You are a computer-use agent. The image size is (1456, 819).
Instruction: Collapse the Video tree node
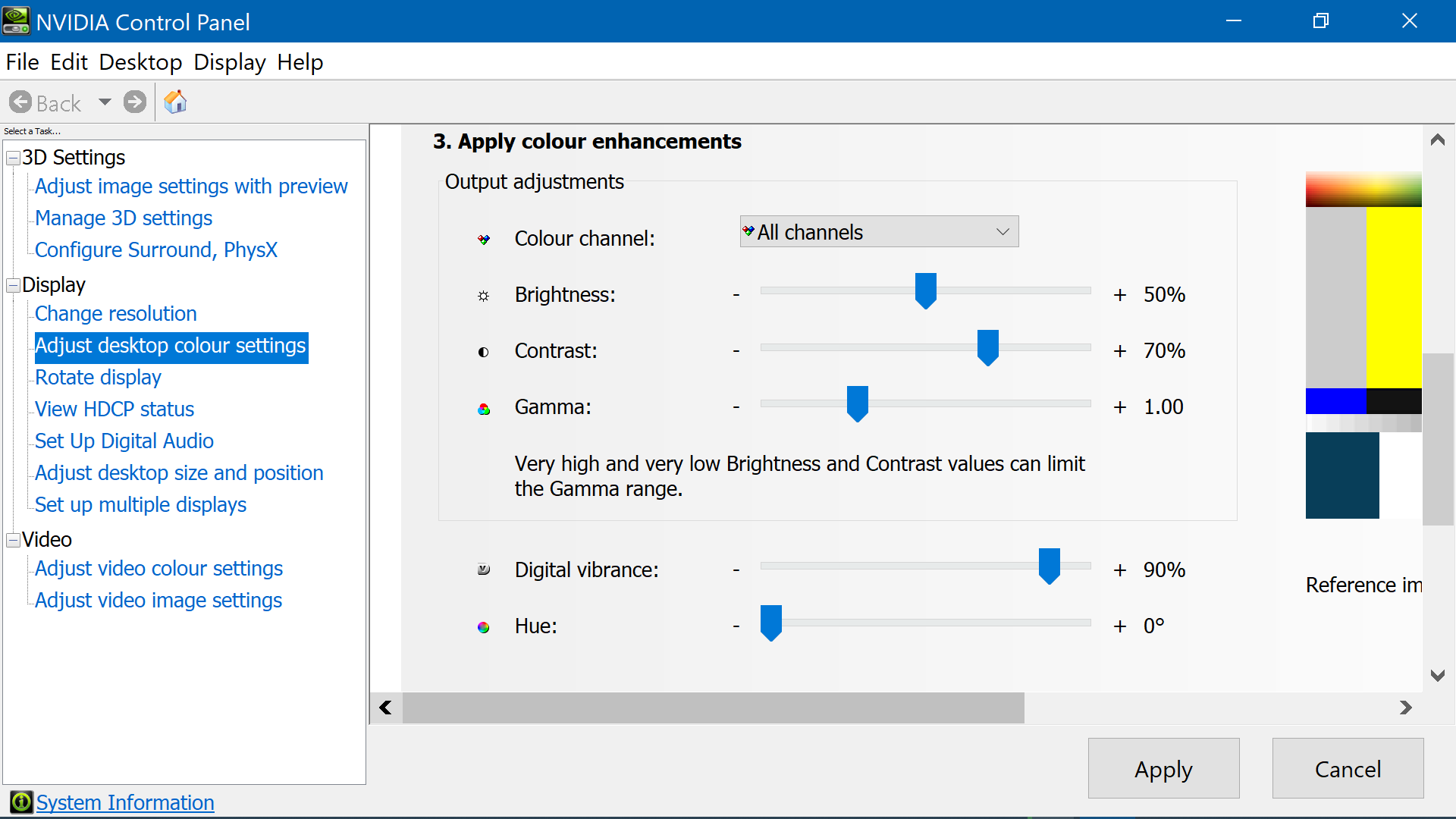click(13, 540)
